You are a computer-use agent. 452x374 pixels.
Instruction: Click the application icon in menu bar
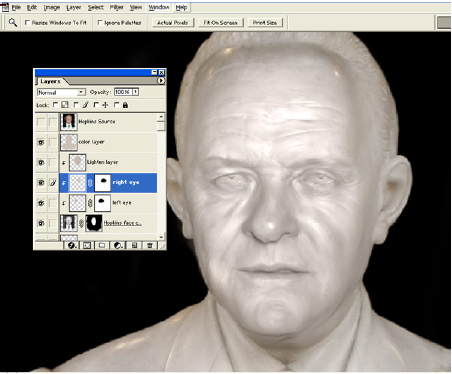(x=5, y=7)
